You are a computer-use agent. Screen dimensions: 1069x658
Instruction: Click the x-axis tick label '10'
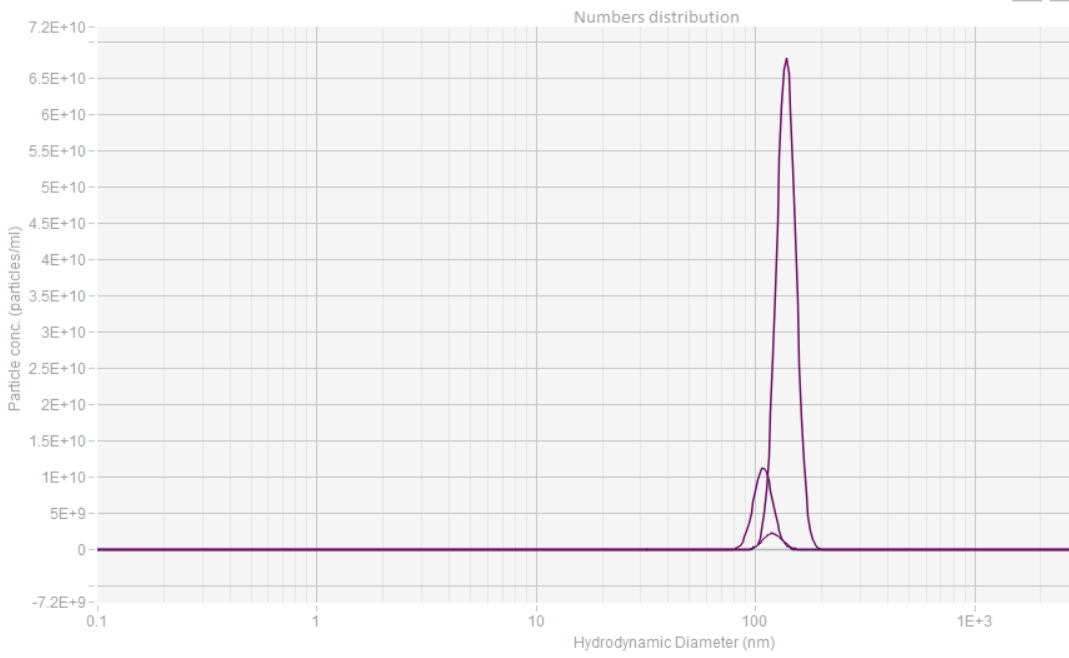[x=536, y=622]
